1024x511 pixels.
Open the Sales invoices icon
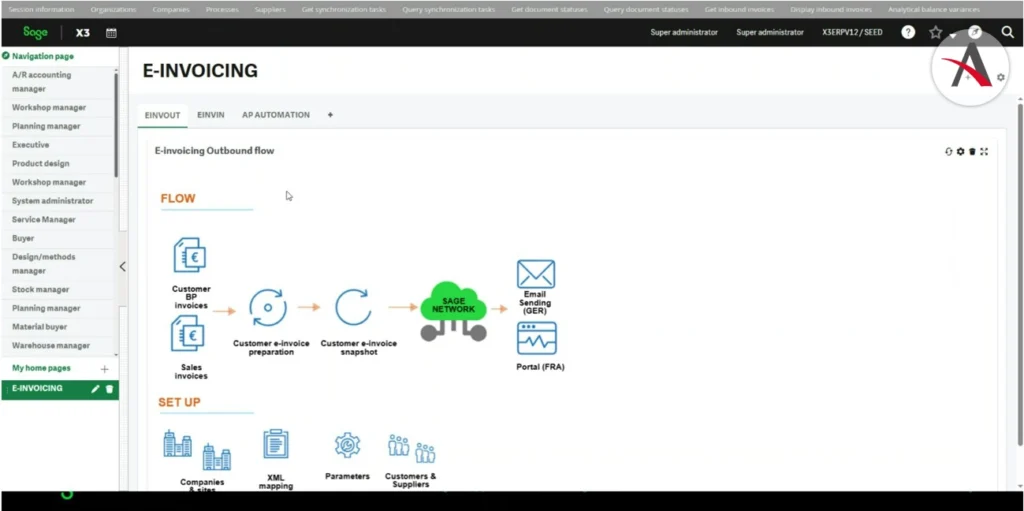coord(188,333)
